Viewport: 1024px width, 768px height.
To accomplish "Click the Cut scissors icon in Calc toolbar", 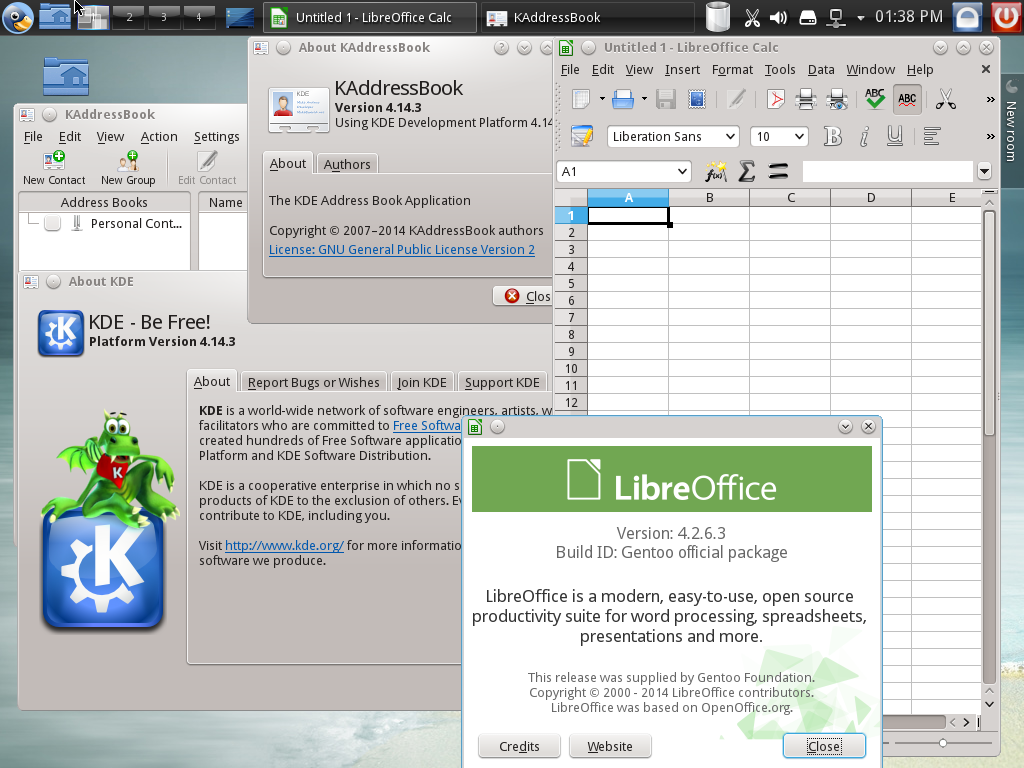I will coord(945,99).
